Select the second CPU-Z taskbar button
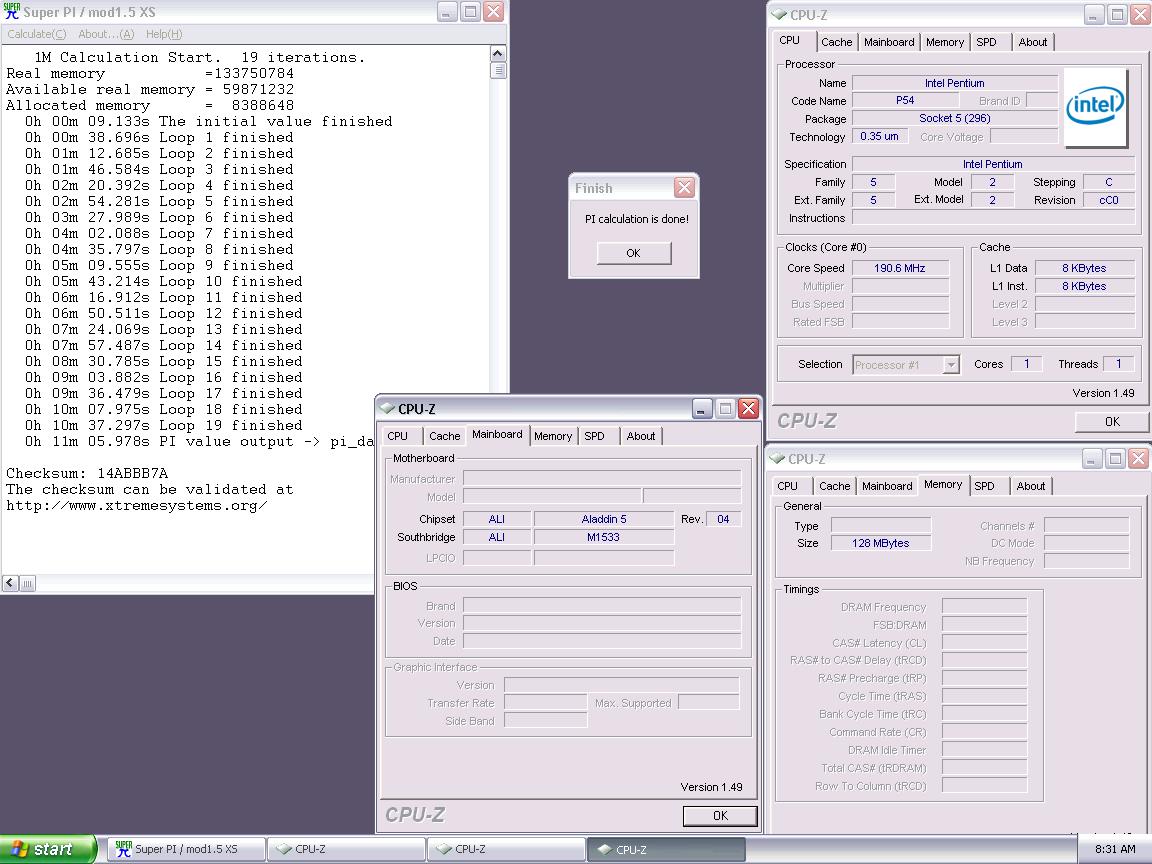The height and width of the screenshot is (864, 1152). pyautogui.click(x=506, y=849)
